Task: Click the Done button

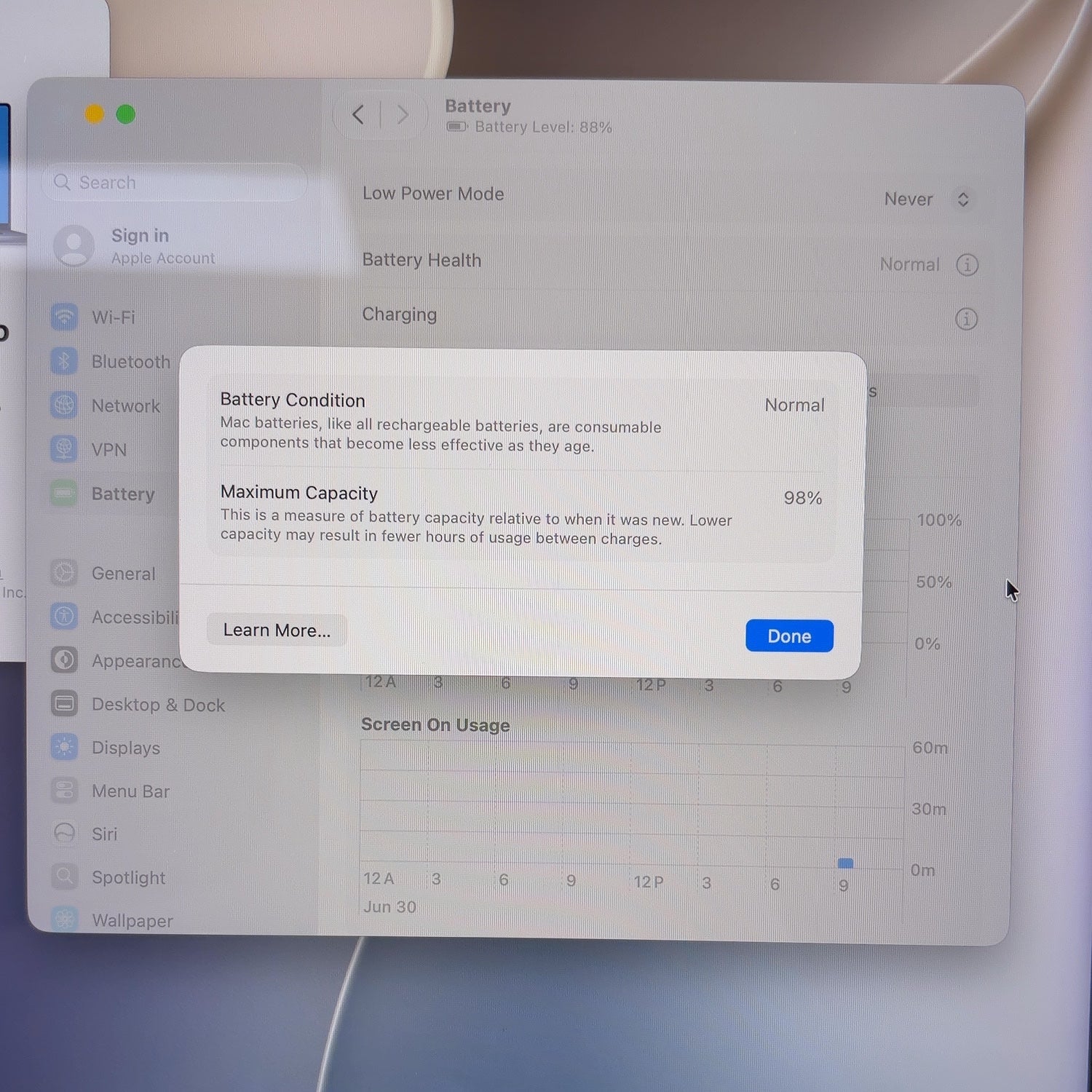Action: pyautogui.click(x=789, y=636)
